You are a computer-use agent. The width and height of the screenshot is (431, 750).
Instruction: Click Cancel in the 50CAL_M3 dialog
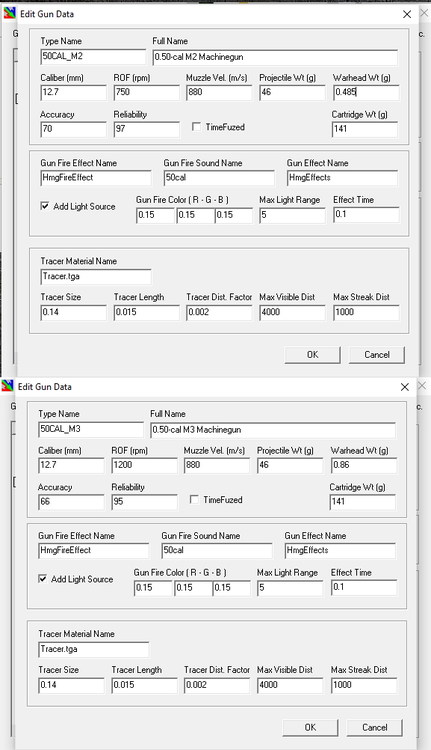(x=375, y=727)
